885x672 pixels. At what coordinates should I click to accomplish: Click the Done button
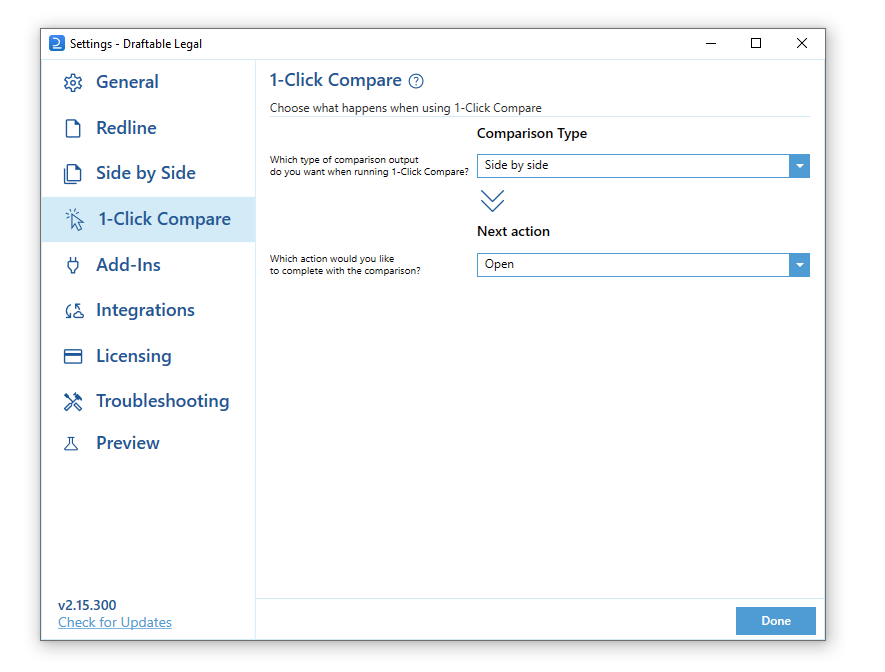(x=776, y=621)
